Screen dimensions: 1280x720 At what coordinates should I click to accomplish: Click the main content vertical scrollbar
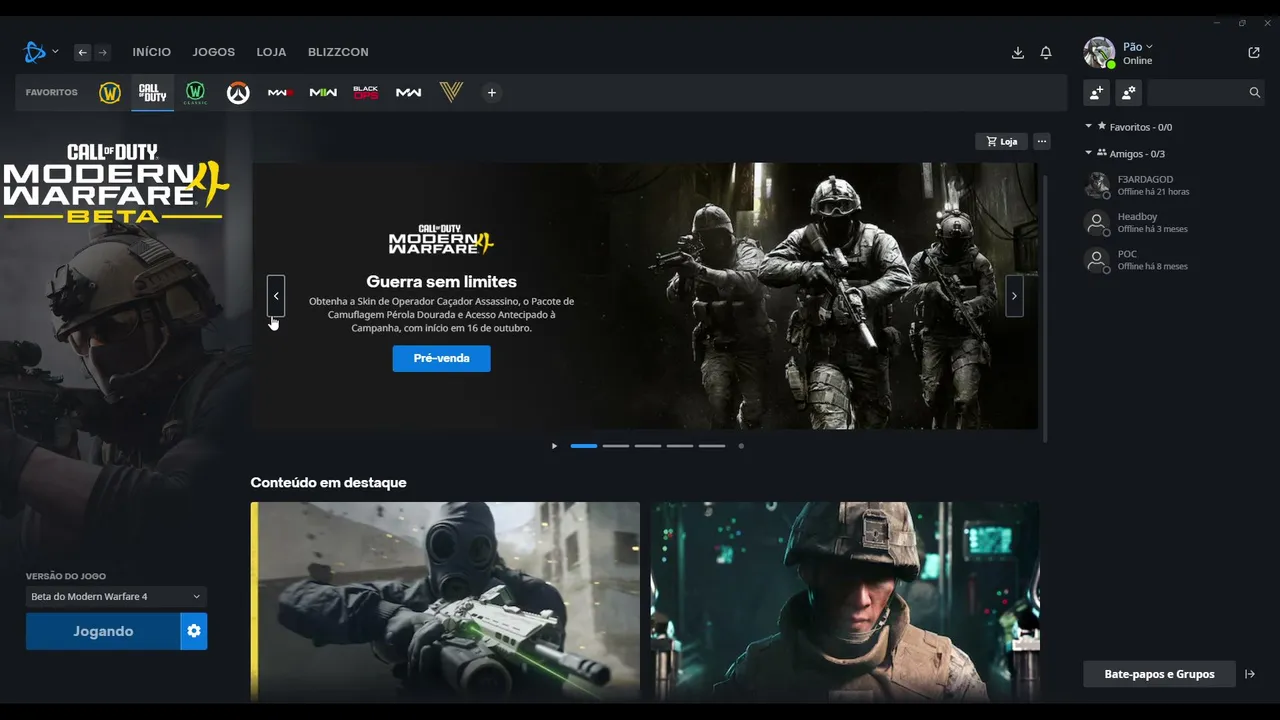pos(1046,308)
